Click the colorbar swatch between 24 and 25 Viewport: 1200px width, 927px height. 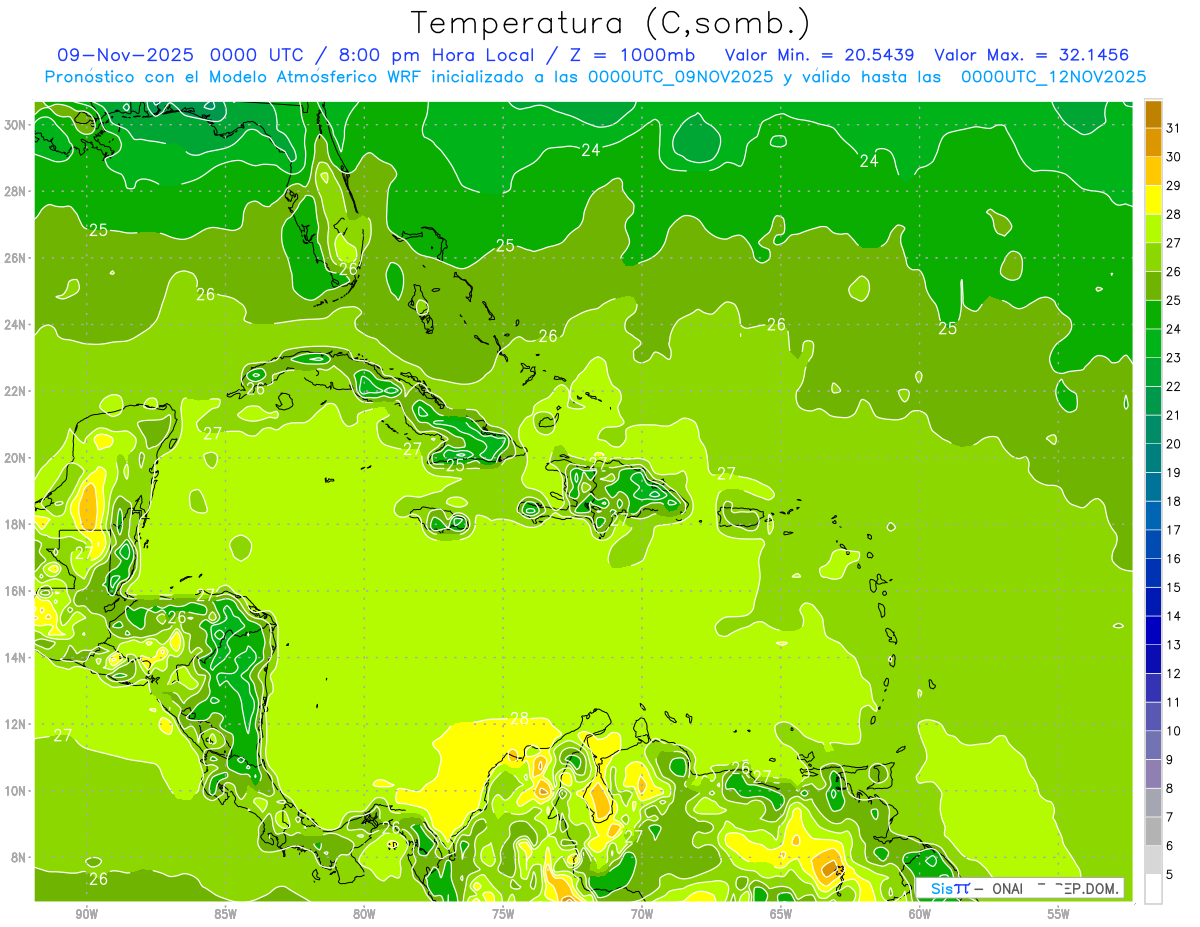[x=1153, y=315]
